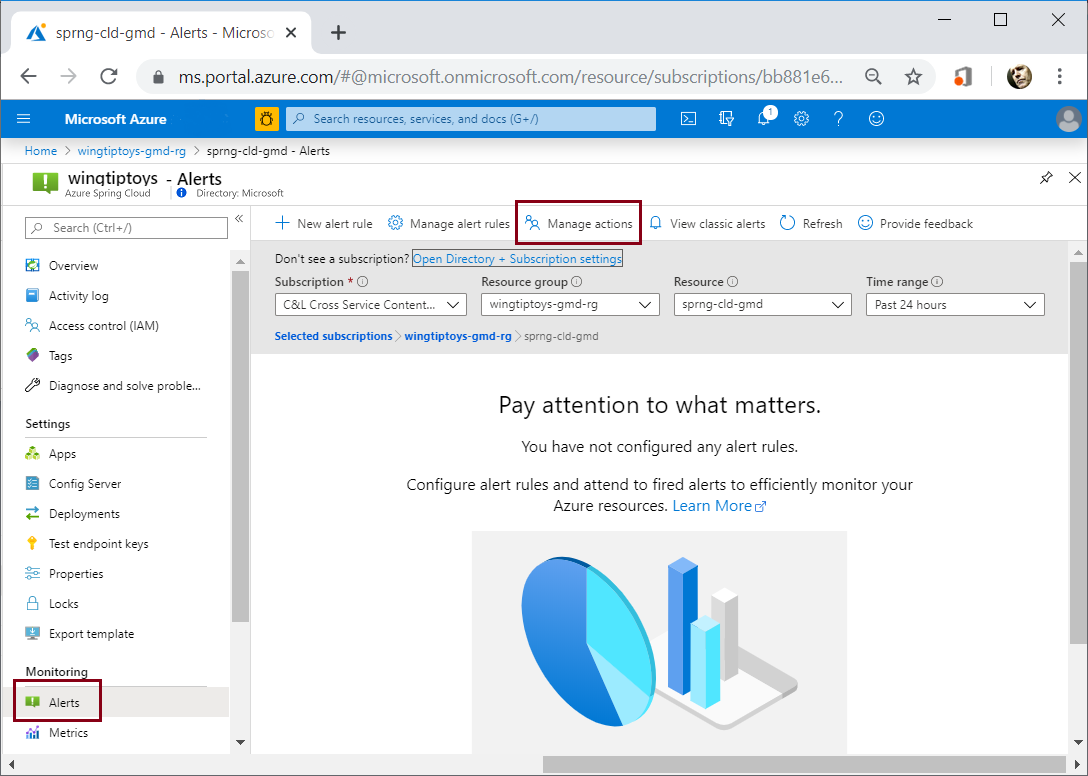
Task: Open the Time range dropdown
Action: point(955,305)
